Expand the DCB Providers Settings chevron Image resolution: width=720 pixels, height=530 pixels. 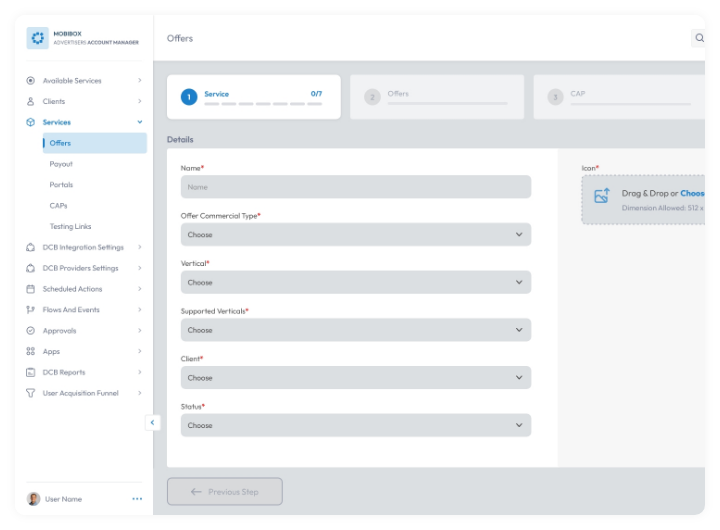140,268
